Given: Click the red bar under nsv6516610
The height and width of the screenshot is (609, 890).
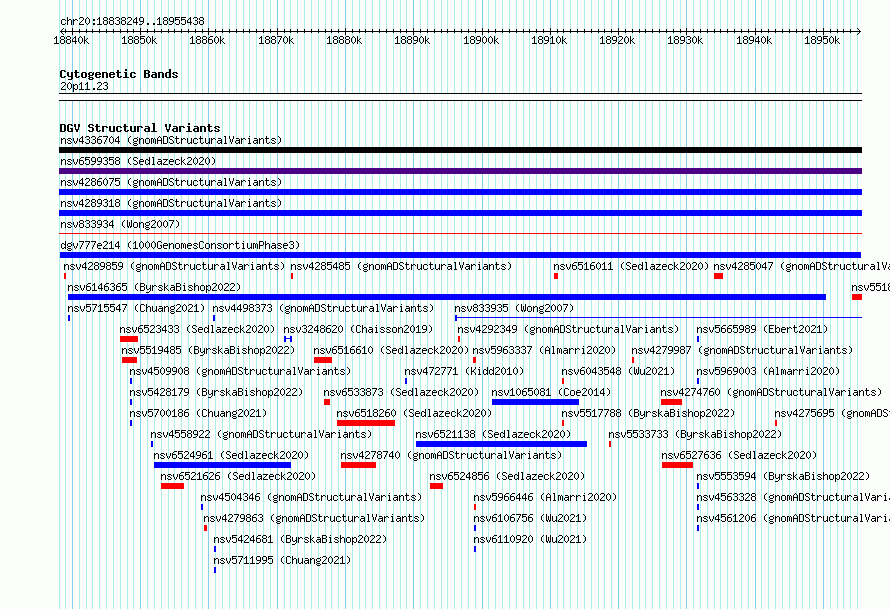Looking at the screenshot, I should click(322, 360).
